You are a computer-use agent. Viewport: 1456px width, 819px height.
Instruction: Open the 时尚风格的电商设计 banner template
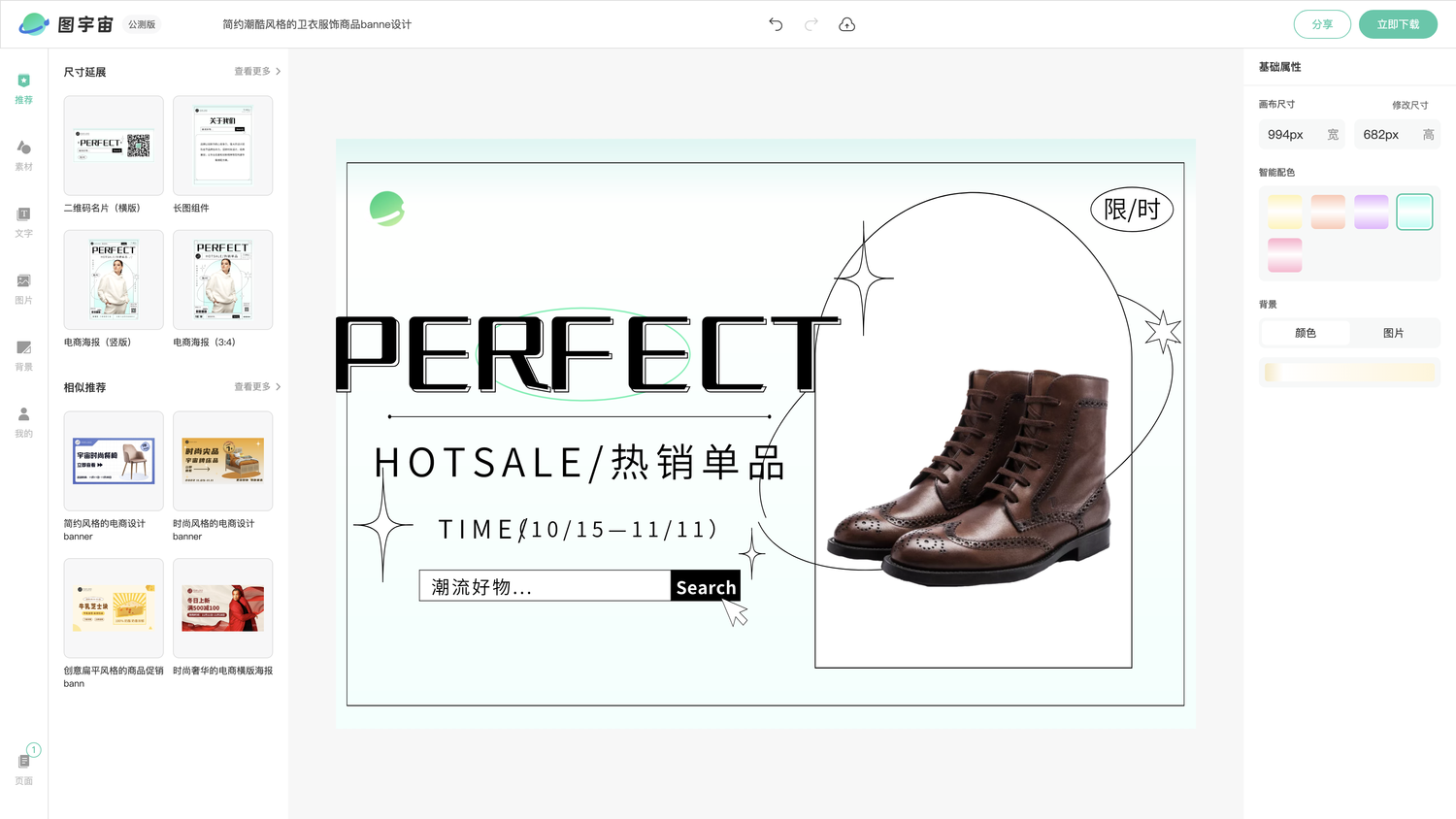point(222,461)
